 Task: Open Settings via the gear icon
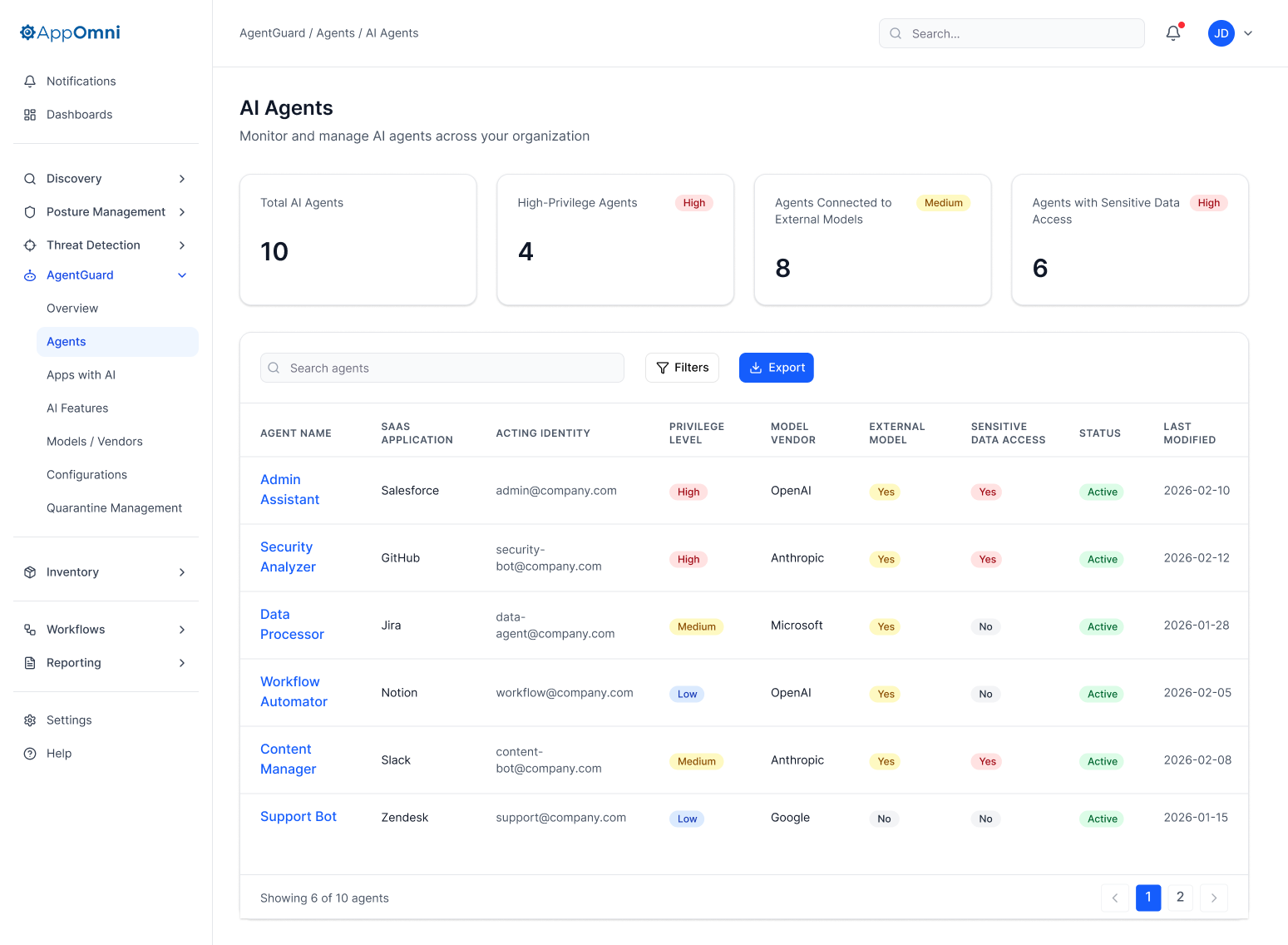pos(30,720)
